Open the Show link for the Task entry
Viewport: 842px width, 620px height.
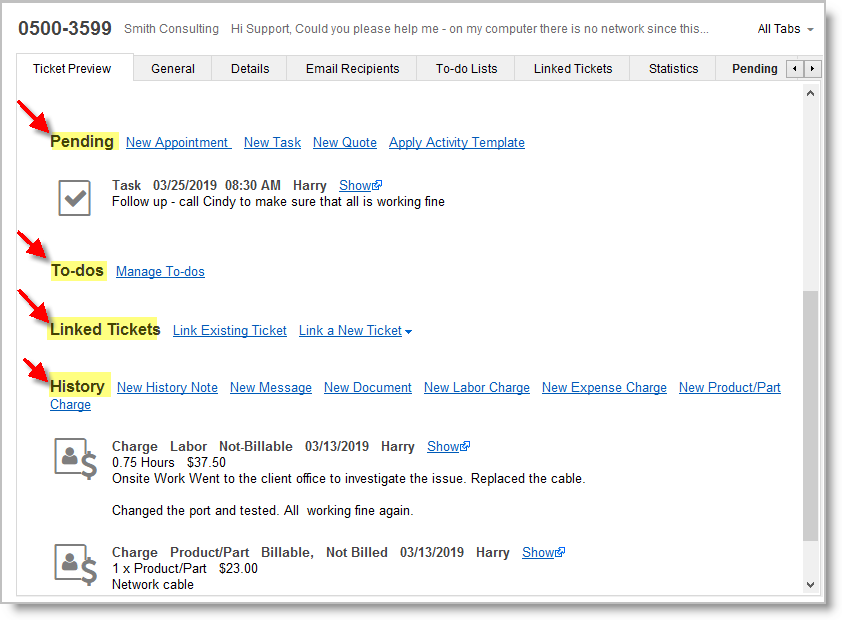coord(355,185)
